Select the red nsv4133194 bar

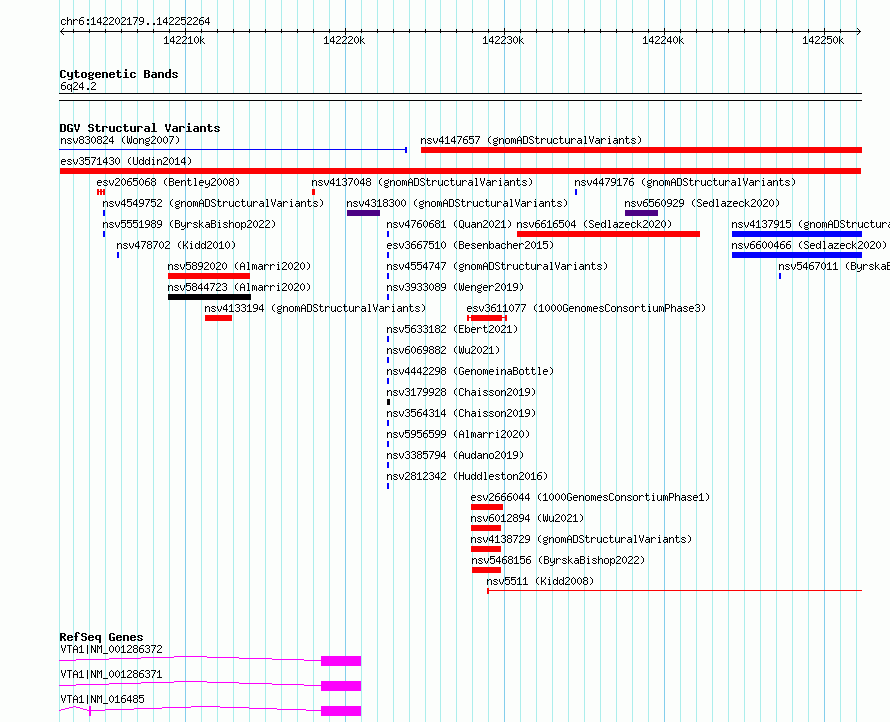[x=219, y=318]
